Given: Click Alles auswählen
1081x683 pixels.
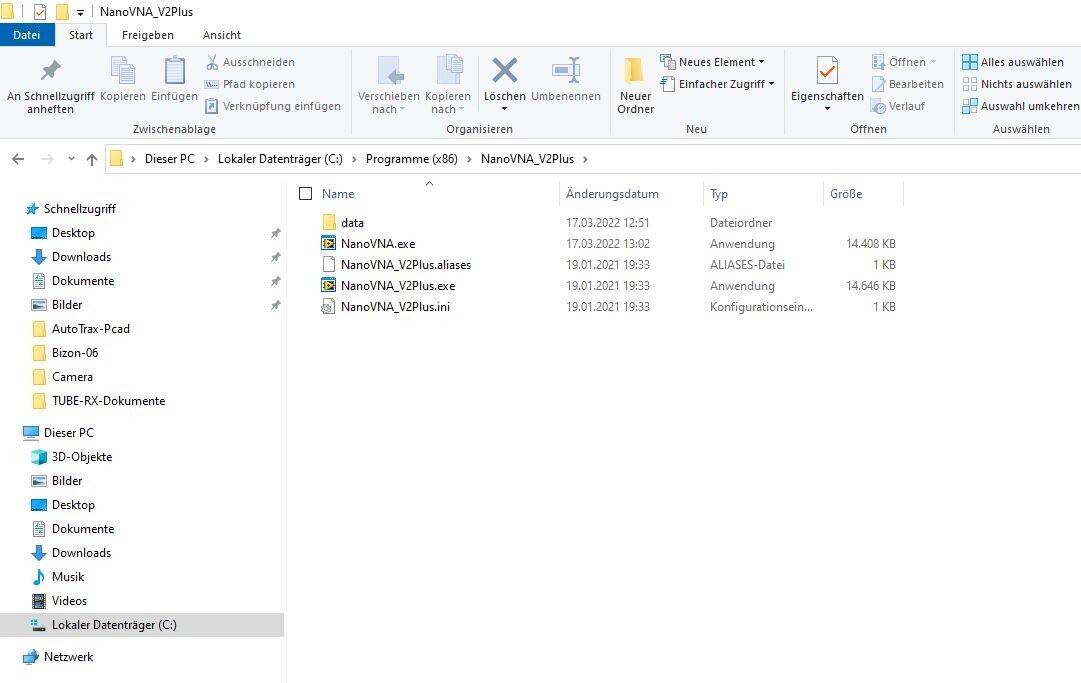Looking at the screenshot, I should pos(1013,62).
